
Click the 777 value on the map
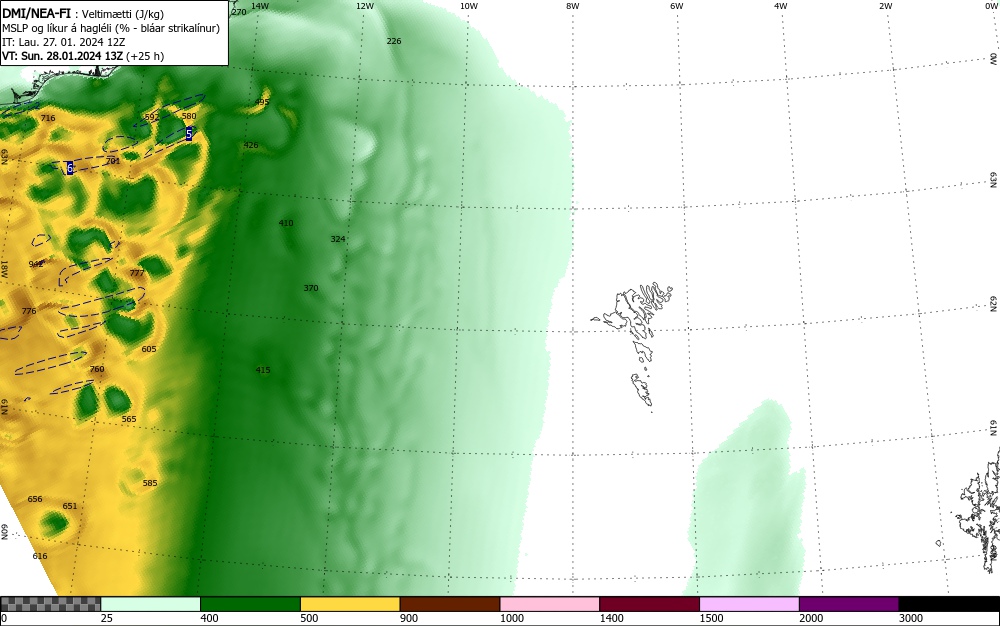point(136,273)
